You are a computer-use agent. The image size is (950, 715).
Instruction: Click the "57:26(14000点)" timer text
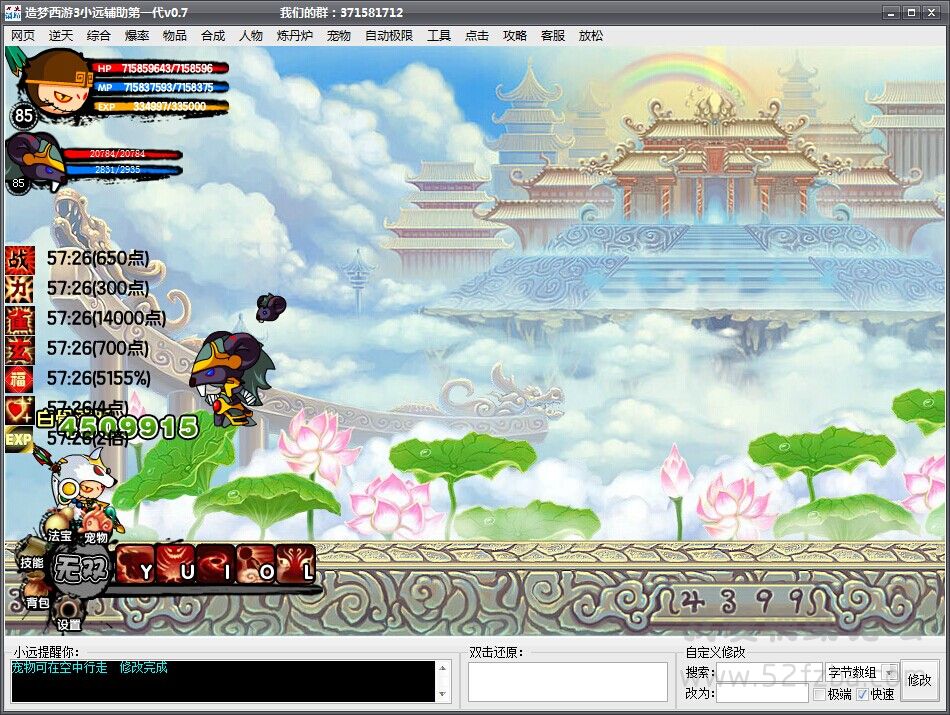(x=107, y=318)
